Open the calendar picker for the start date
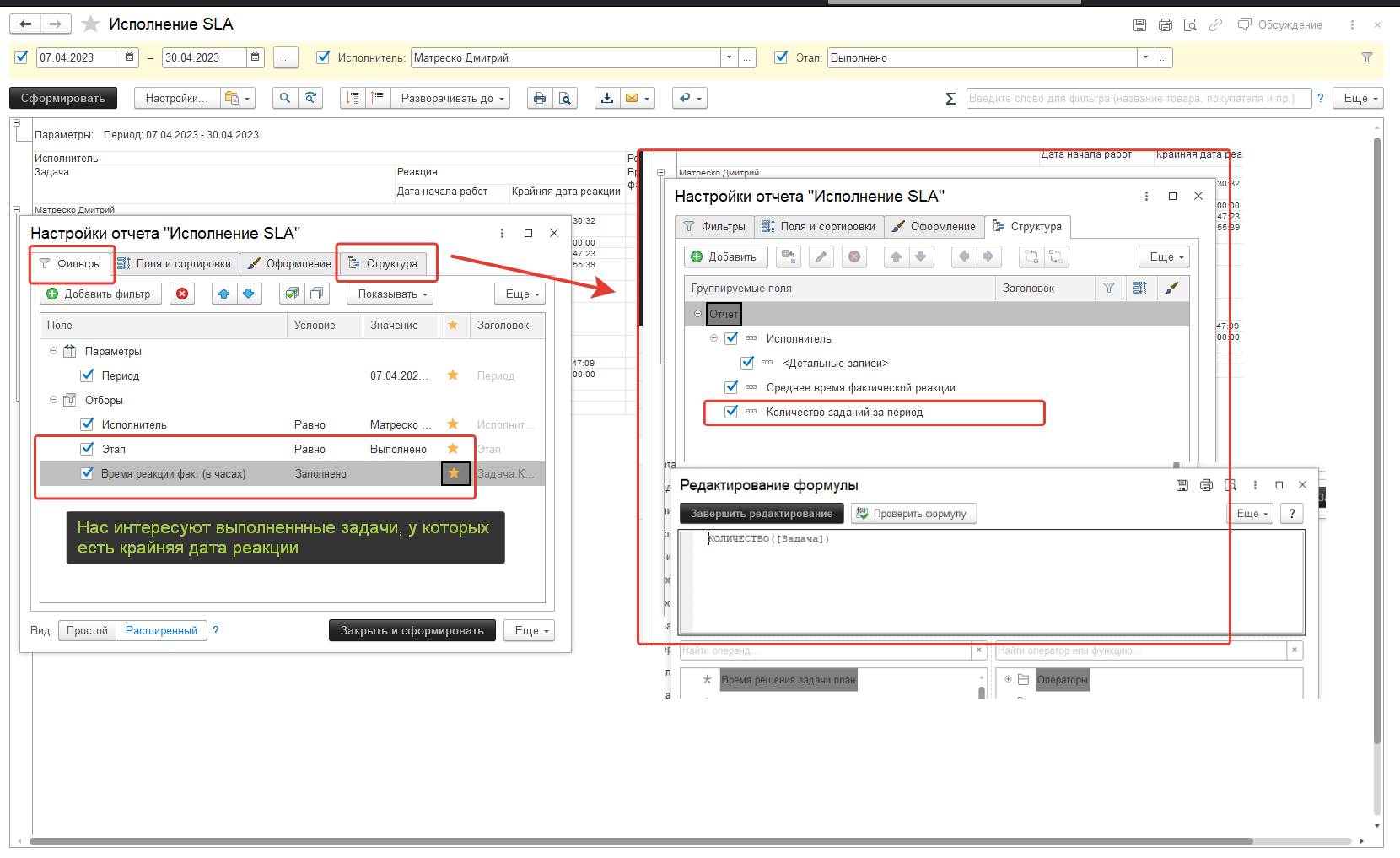1400x858 pixels. (x=130, y=57)
